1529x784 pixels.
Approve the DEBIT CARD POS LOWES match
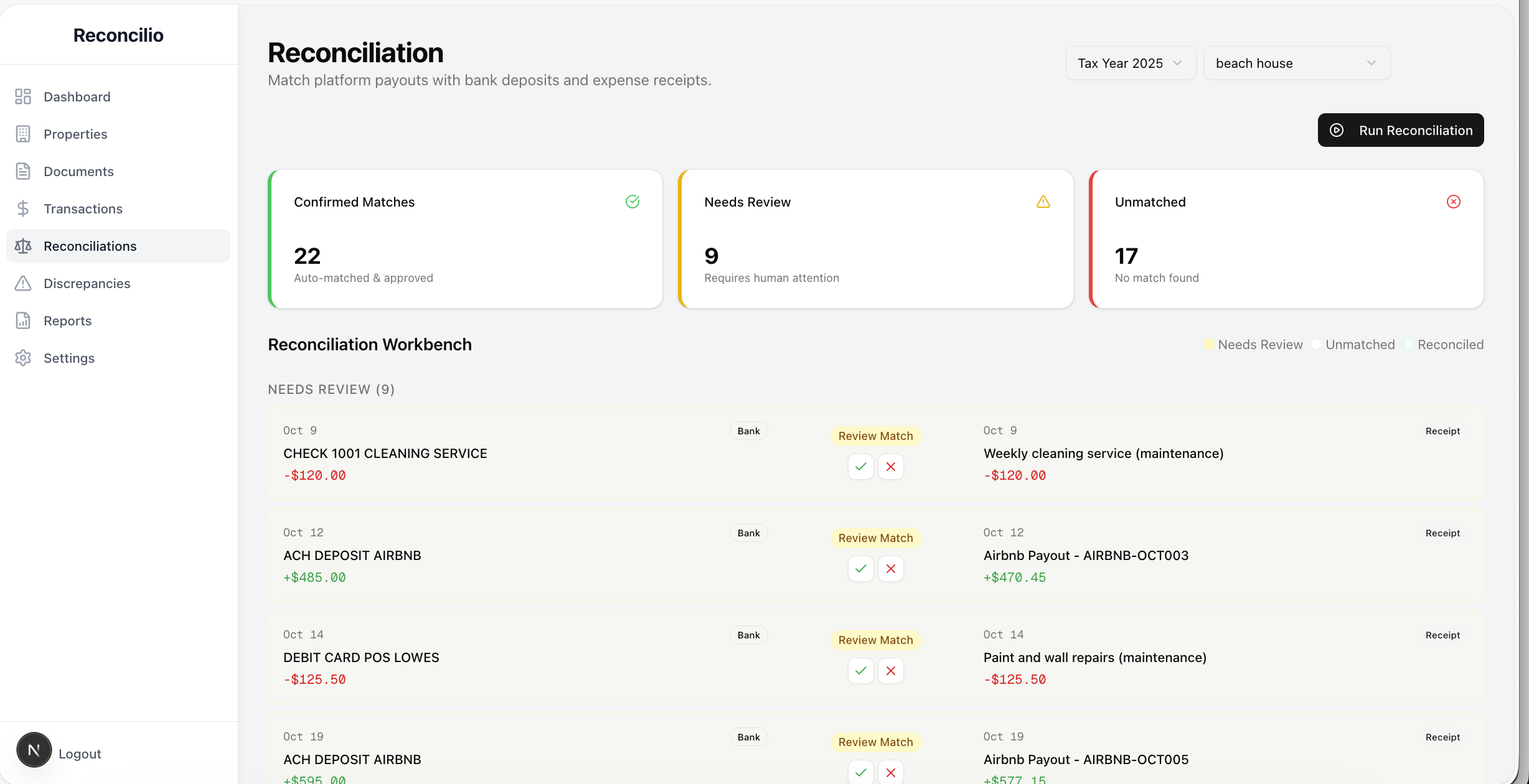861,671
